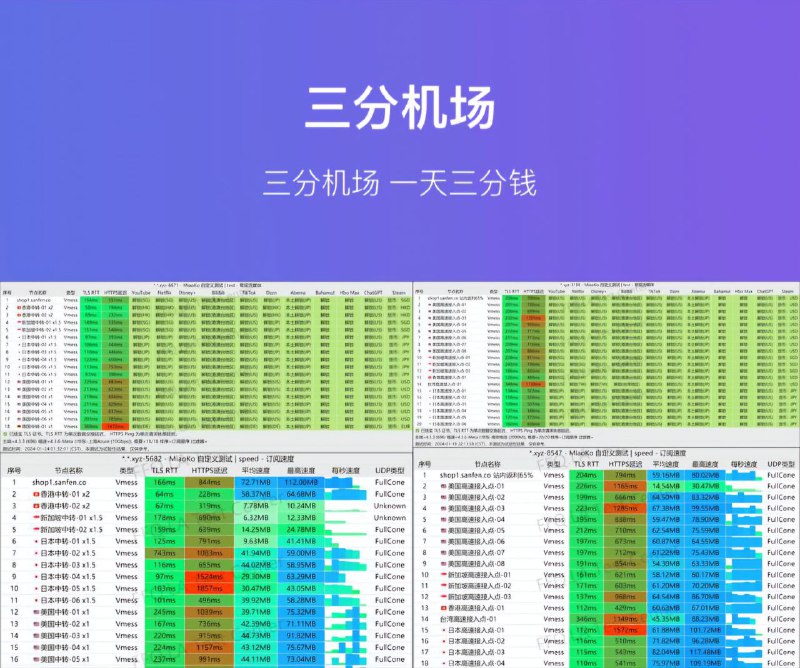Screen dimensions: 800x668
Task: Select the UDP类型 column header
Action: 389,468
